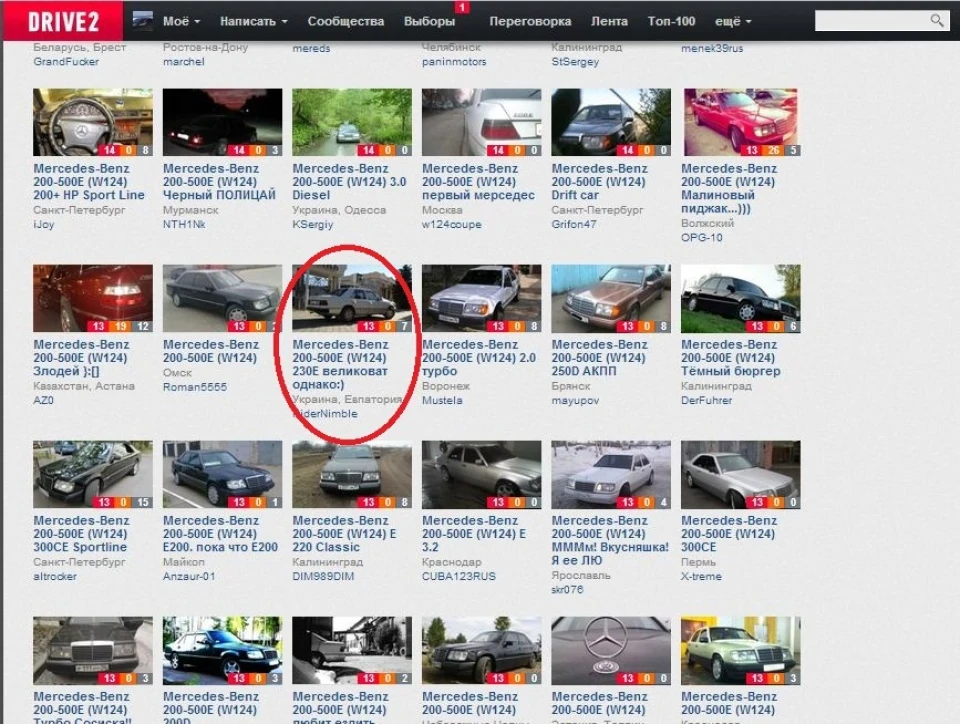Open Mercedes-Benz E200. пока что E200 link

pos(220,534)
